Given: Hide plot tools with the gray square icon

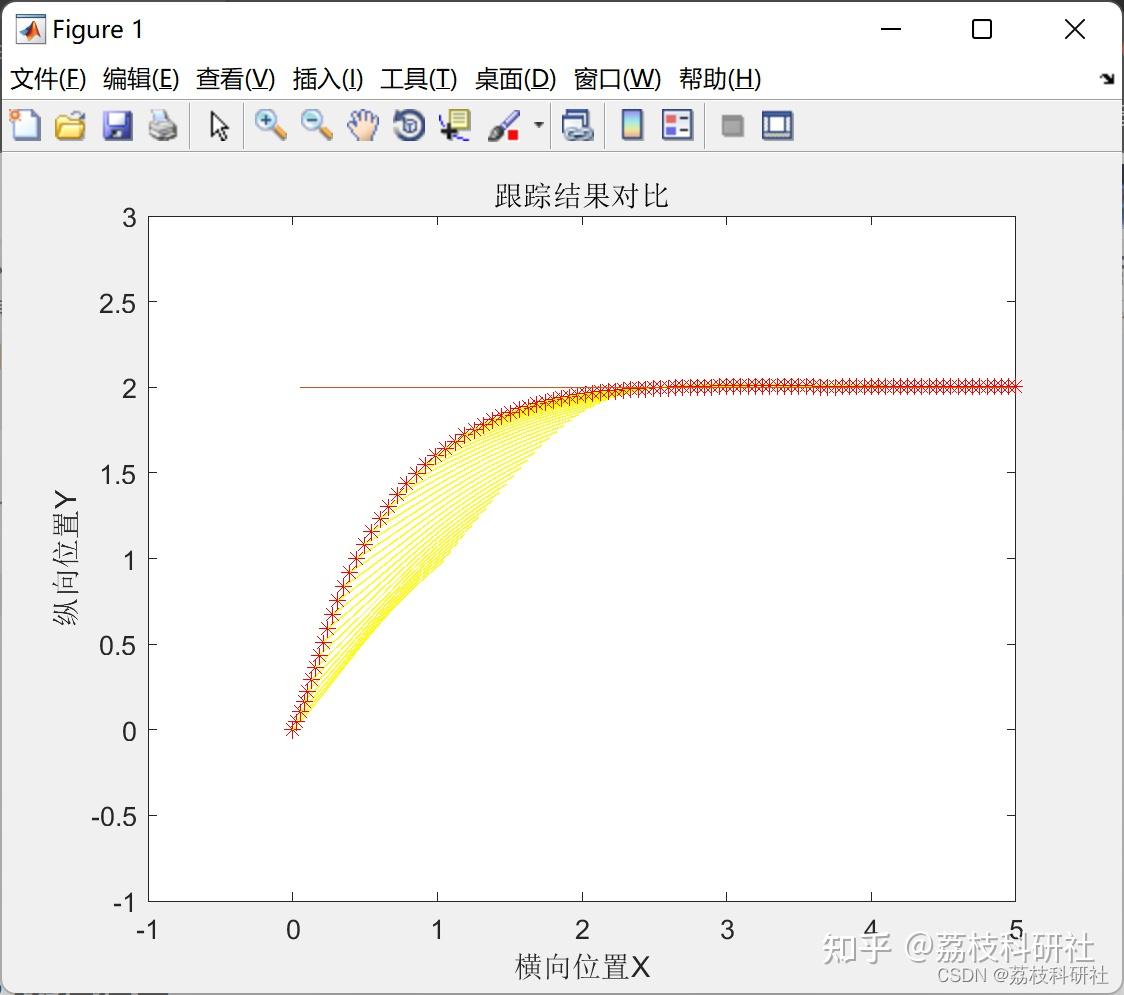Looking at the screenshot, I should tap(732, 126).
